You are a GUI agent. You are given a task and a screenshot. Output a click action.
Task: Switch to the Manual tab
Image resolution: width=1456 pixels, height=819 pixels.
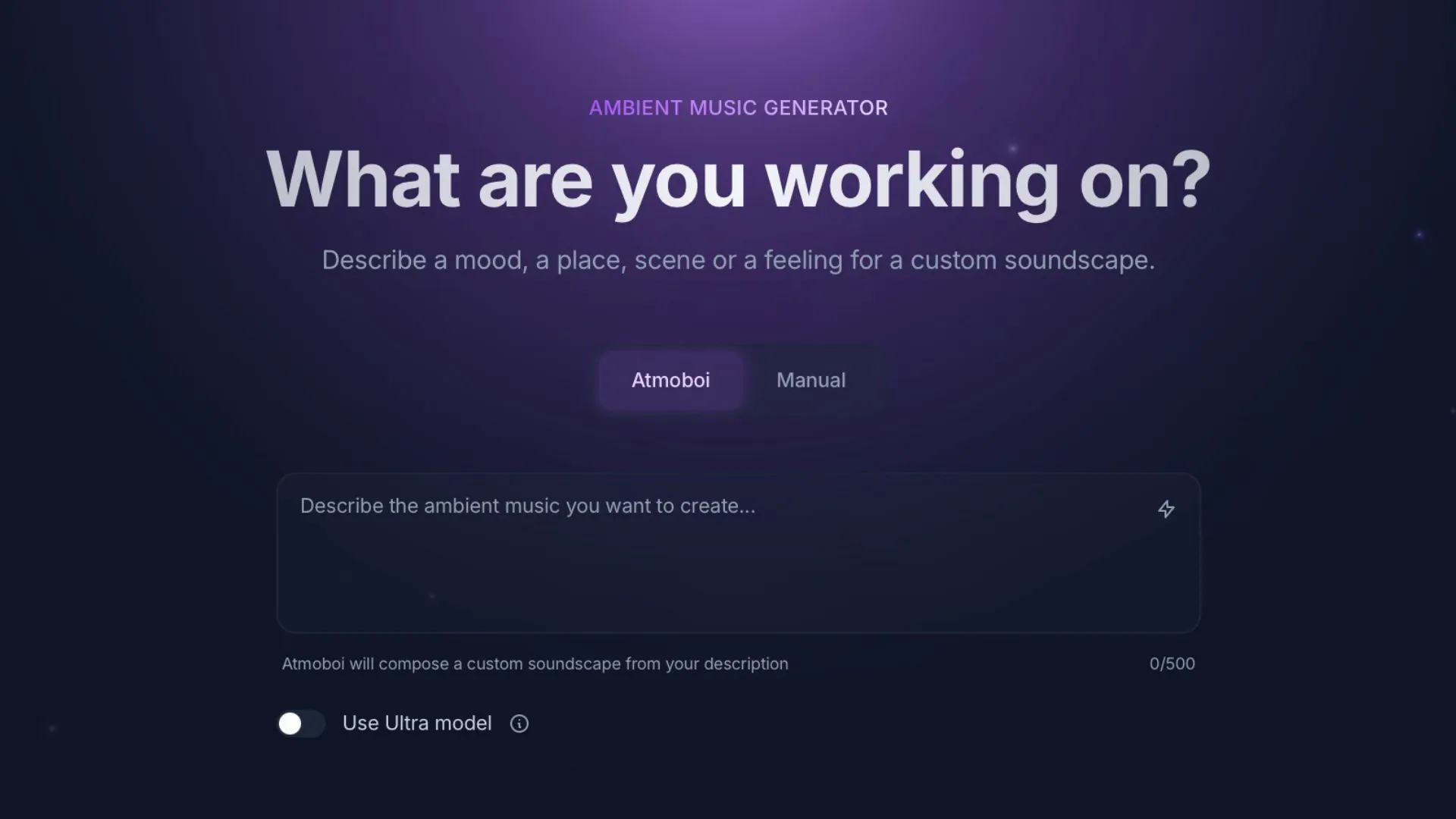pos(811,380)
